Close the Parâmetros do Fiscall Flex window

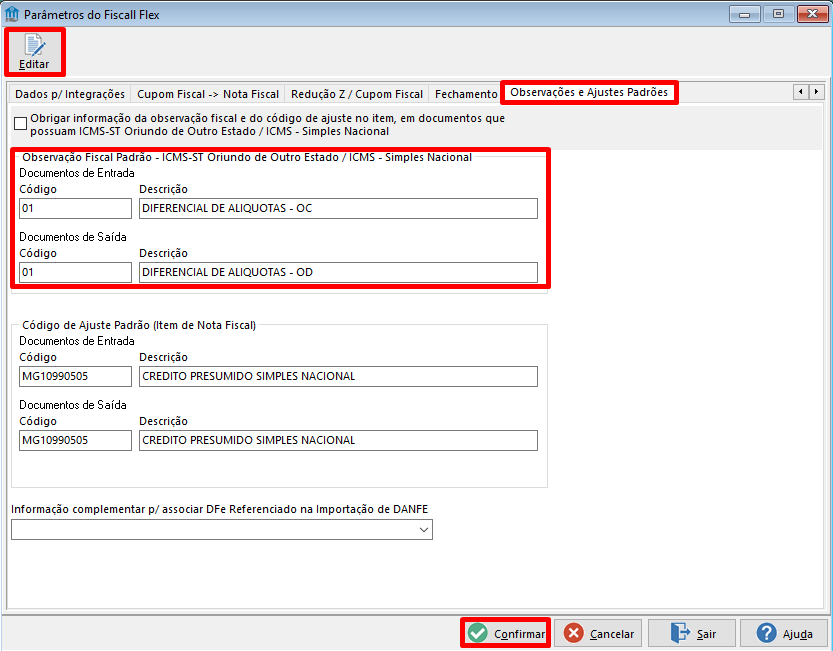click(x=812, y=14)
